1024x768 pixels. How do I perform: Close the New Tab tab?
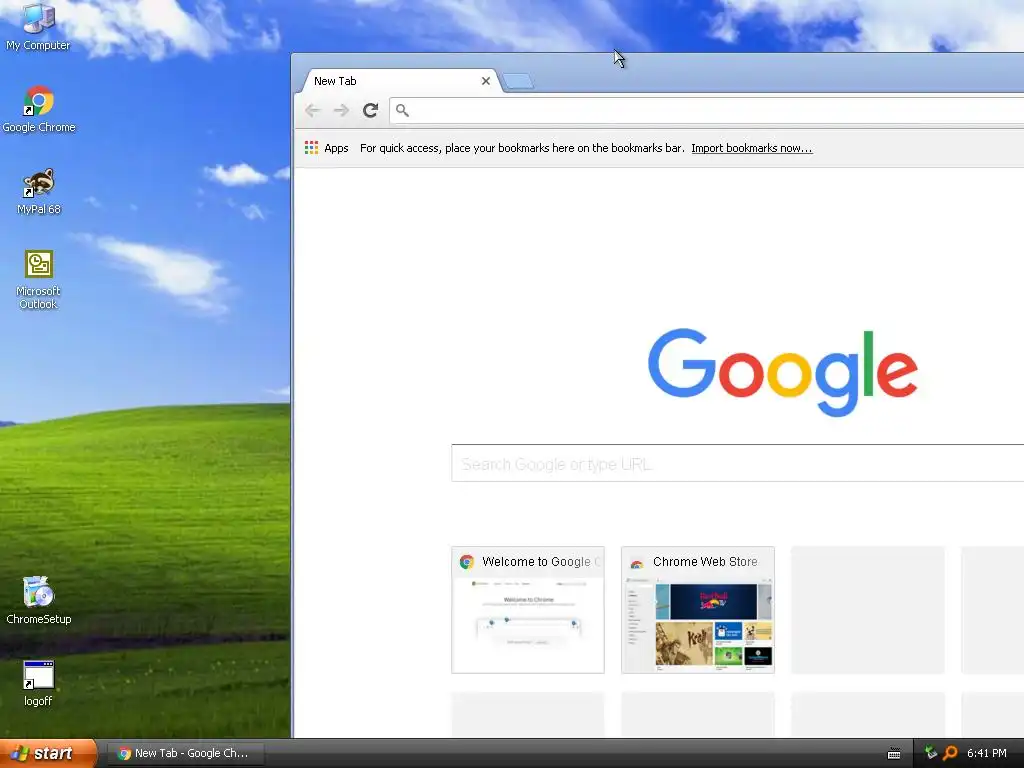pos(485,81)
